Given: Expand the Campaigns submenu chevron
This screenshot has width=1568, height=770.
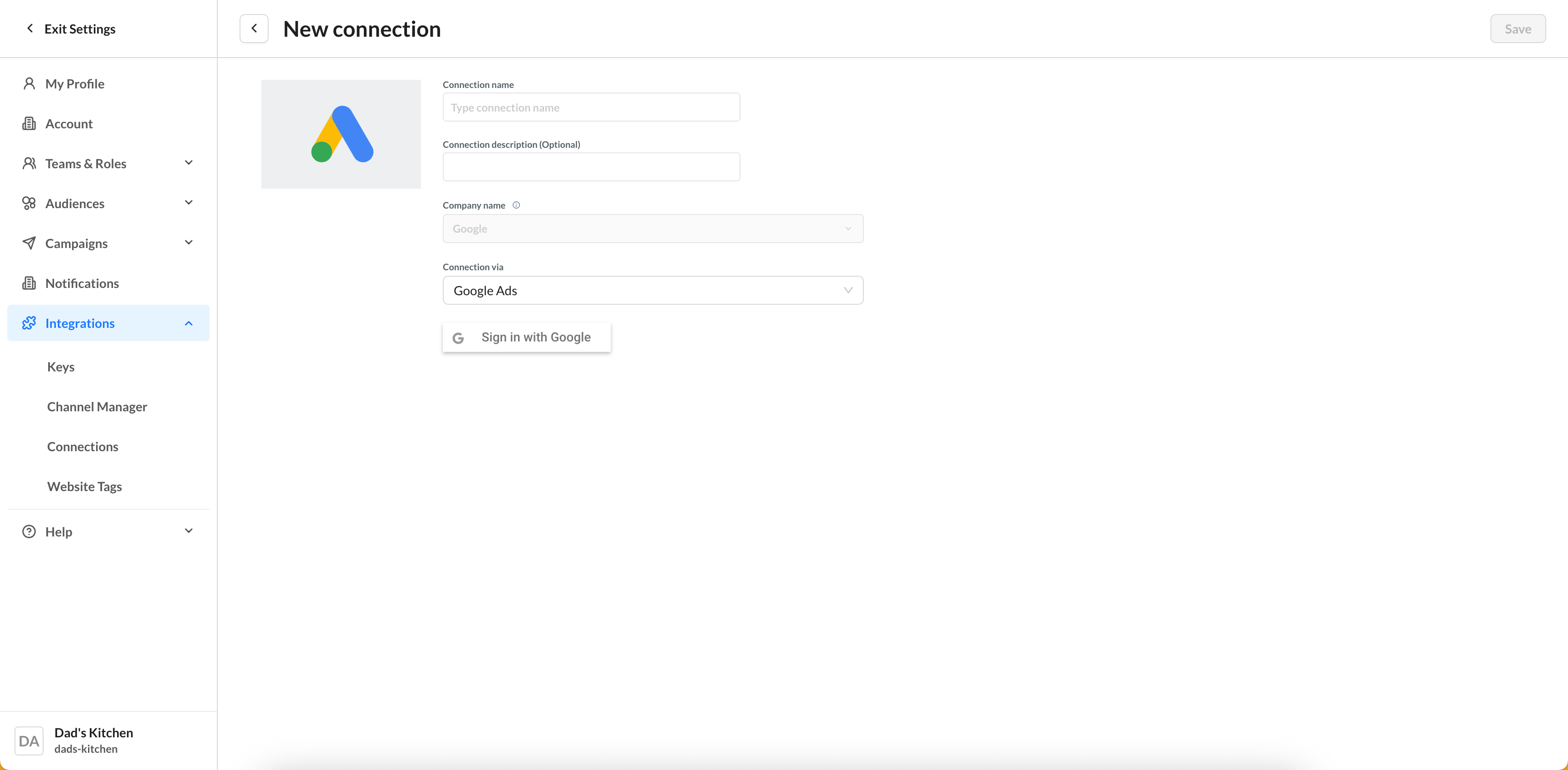Looking at the screenshot, I should (189, 243).
